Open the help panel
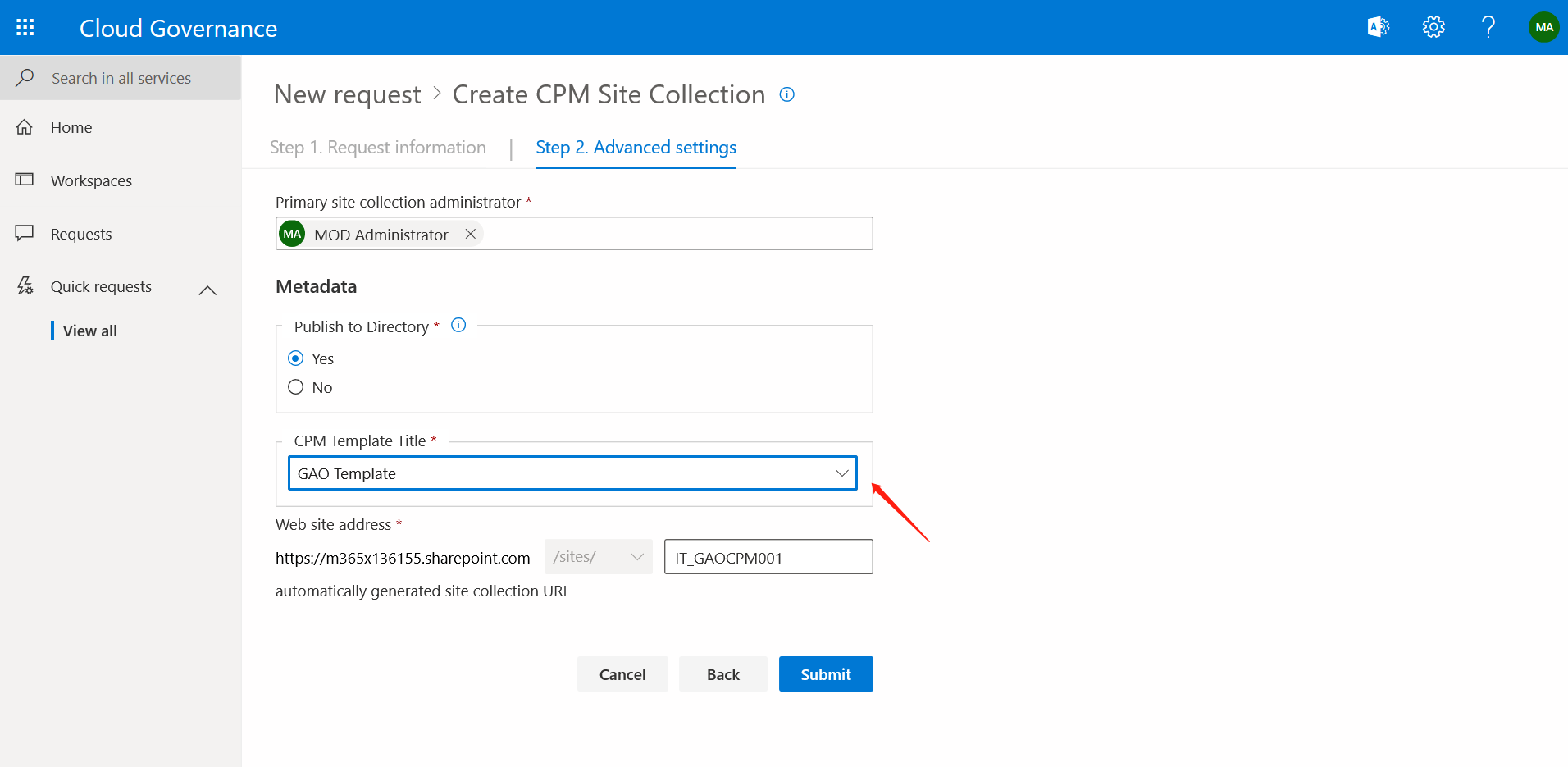This screenshot has height=767, width=1568. [x=1488, y=26]
